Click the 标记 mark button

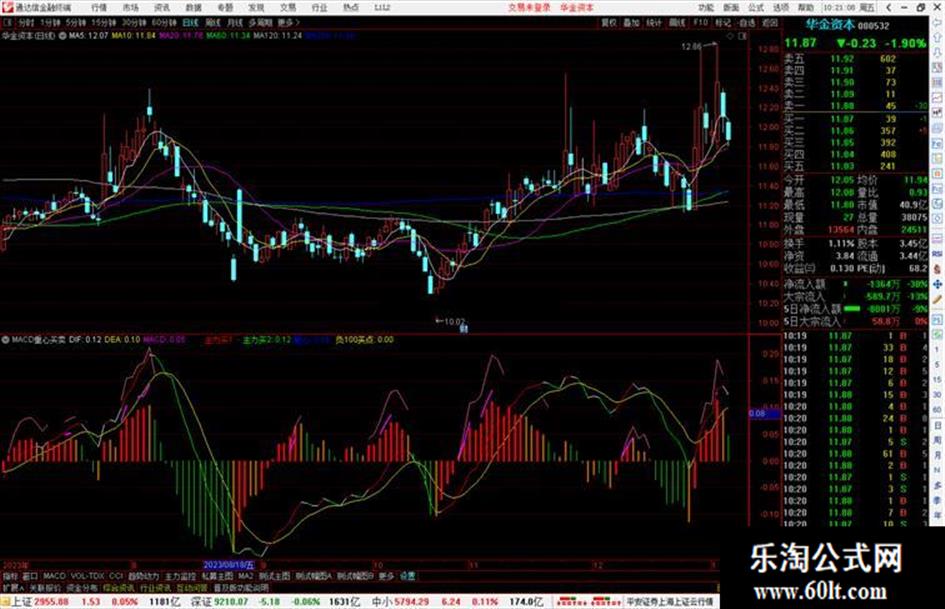point(723,22)
